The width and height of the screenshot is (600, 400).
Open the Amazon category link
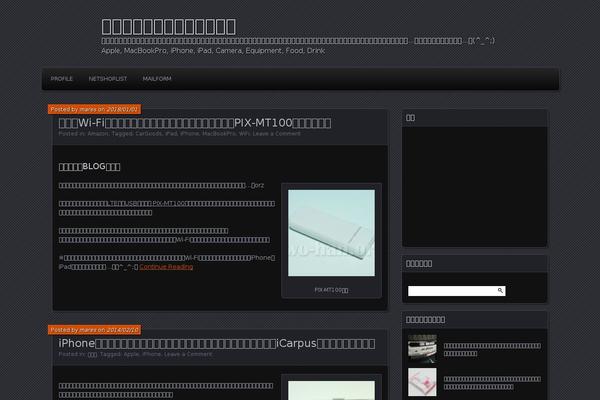(x=98, y=134)
